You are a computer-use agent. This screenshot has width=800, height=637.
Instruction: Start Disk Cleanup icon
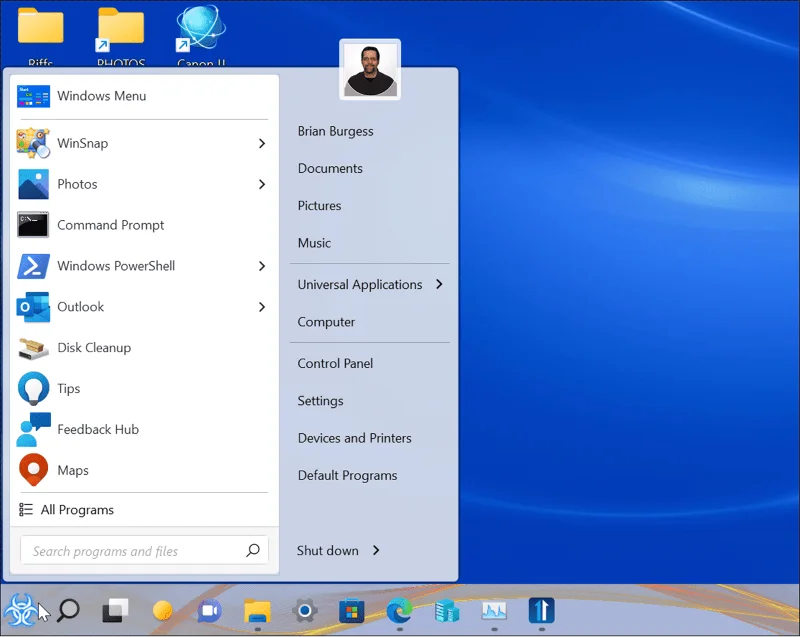pyautogui.click(x=33, y=348)
